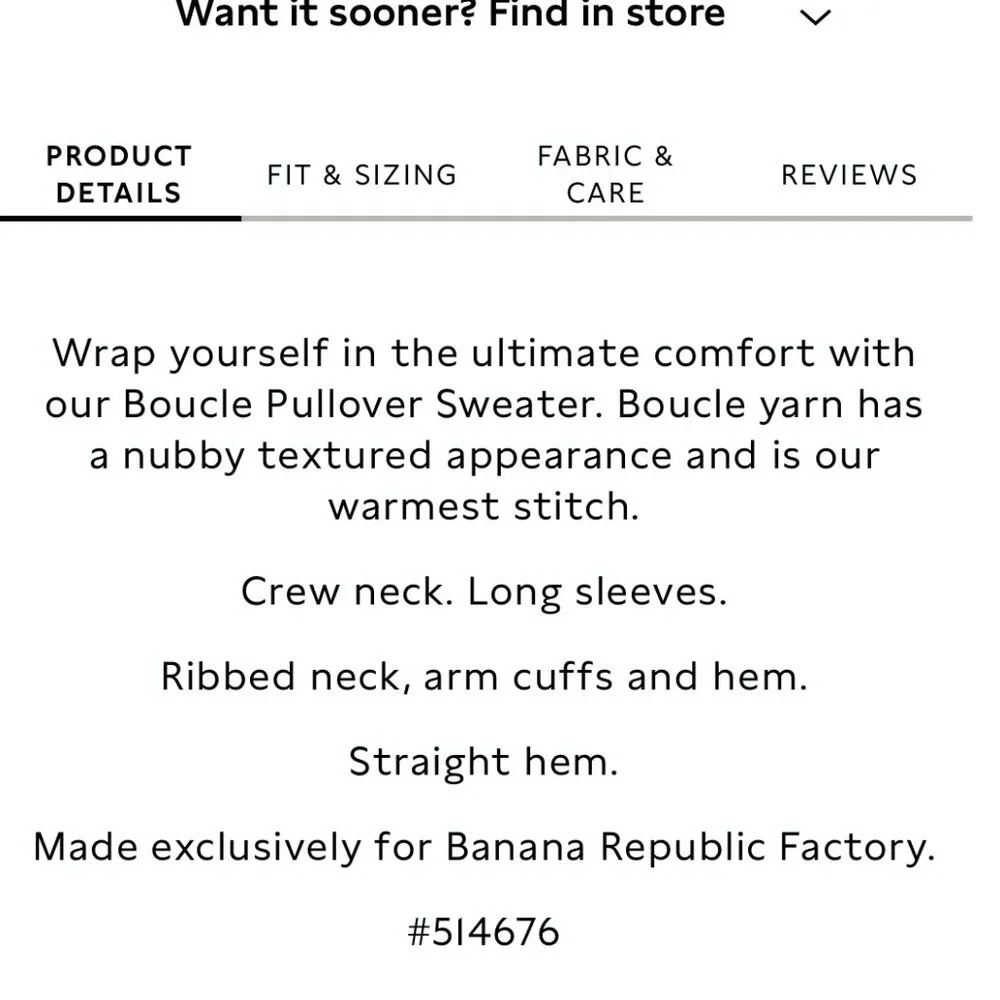
Task: Click the "Straight hem." line
Action: 484,762
